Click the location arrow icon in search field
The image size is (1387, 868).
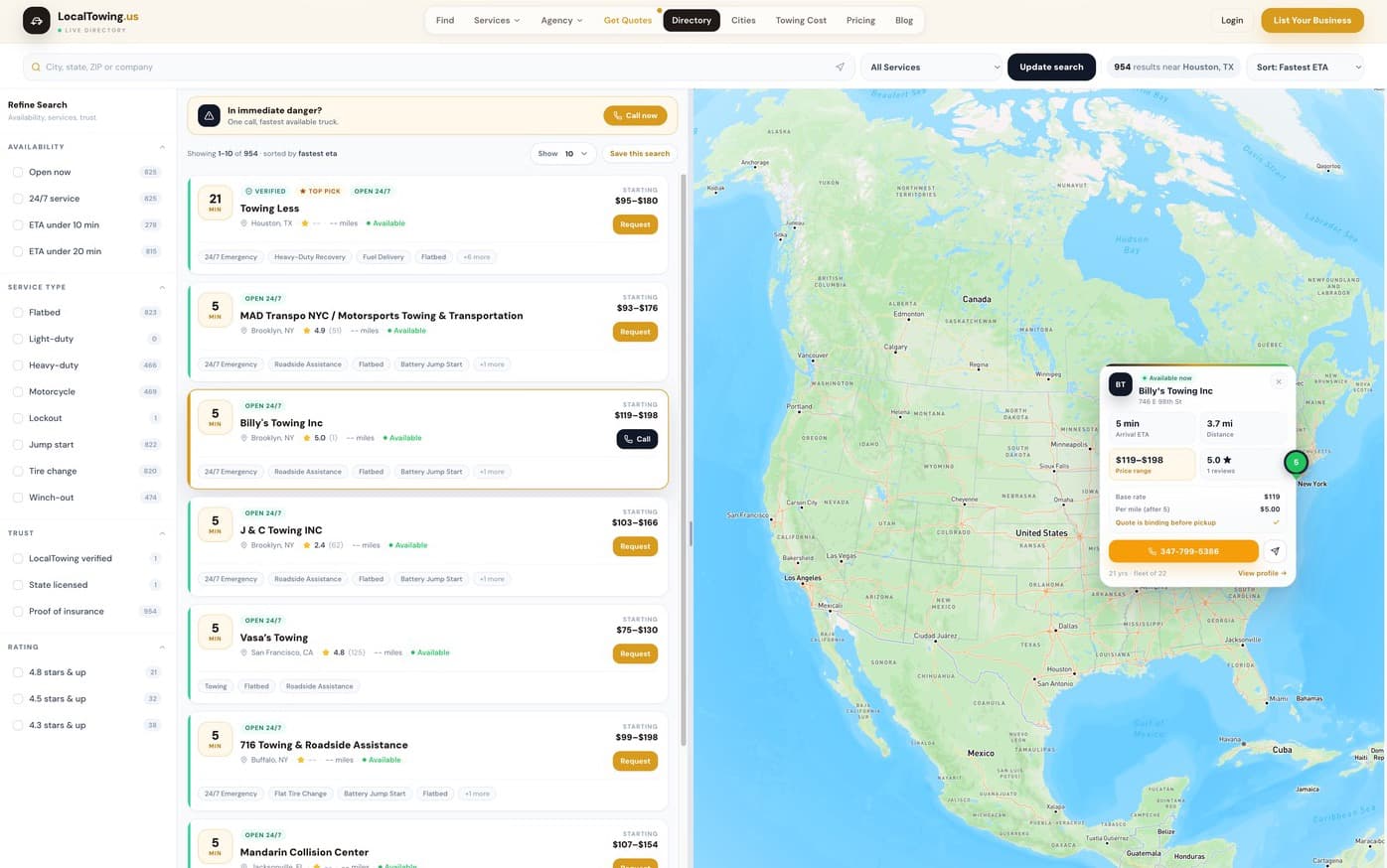(840, 67)
